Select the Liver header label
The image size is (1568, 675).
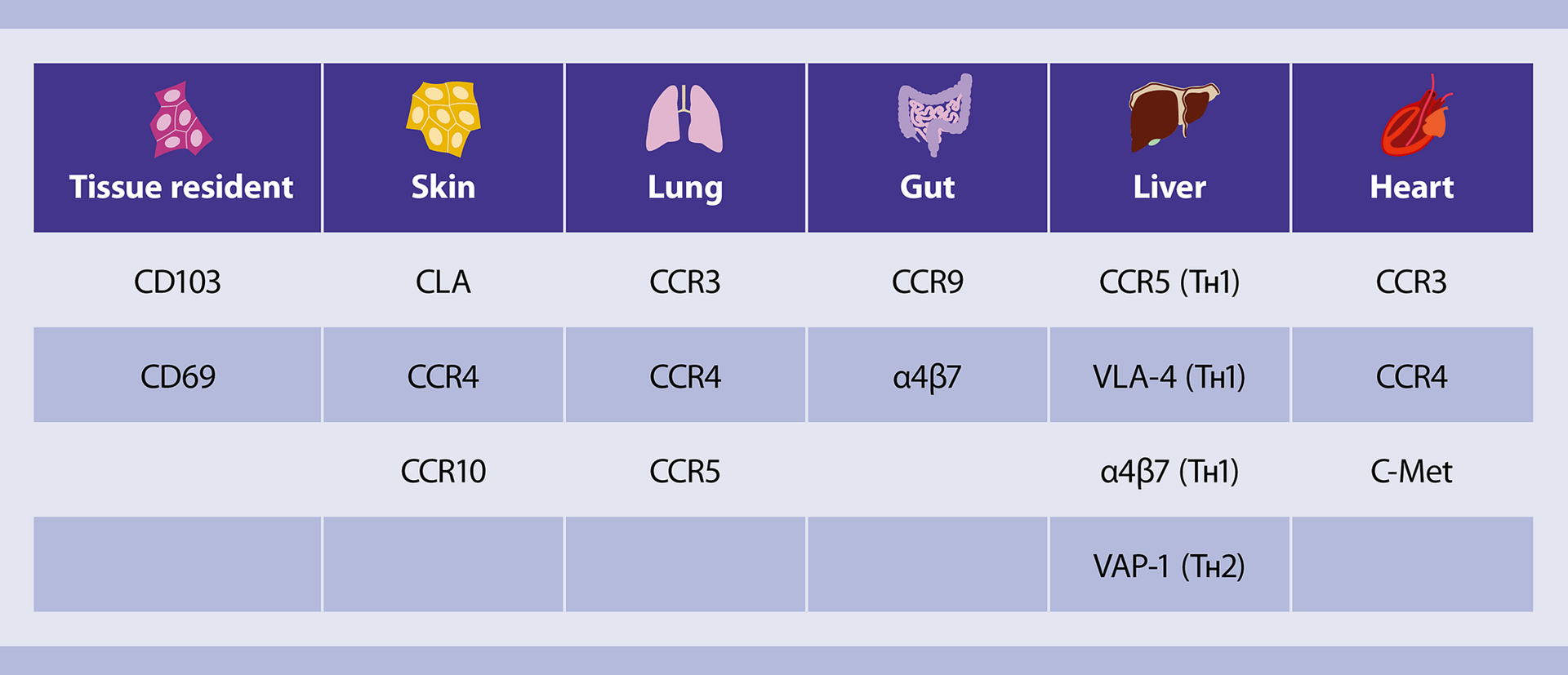(1169, 188)
